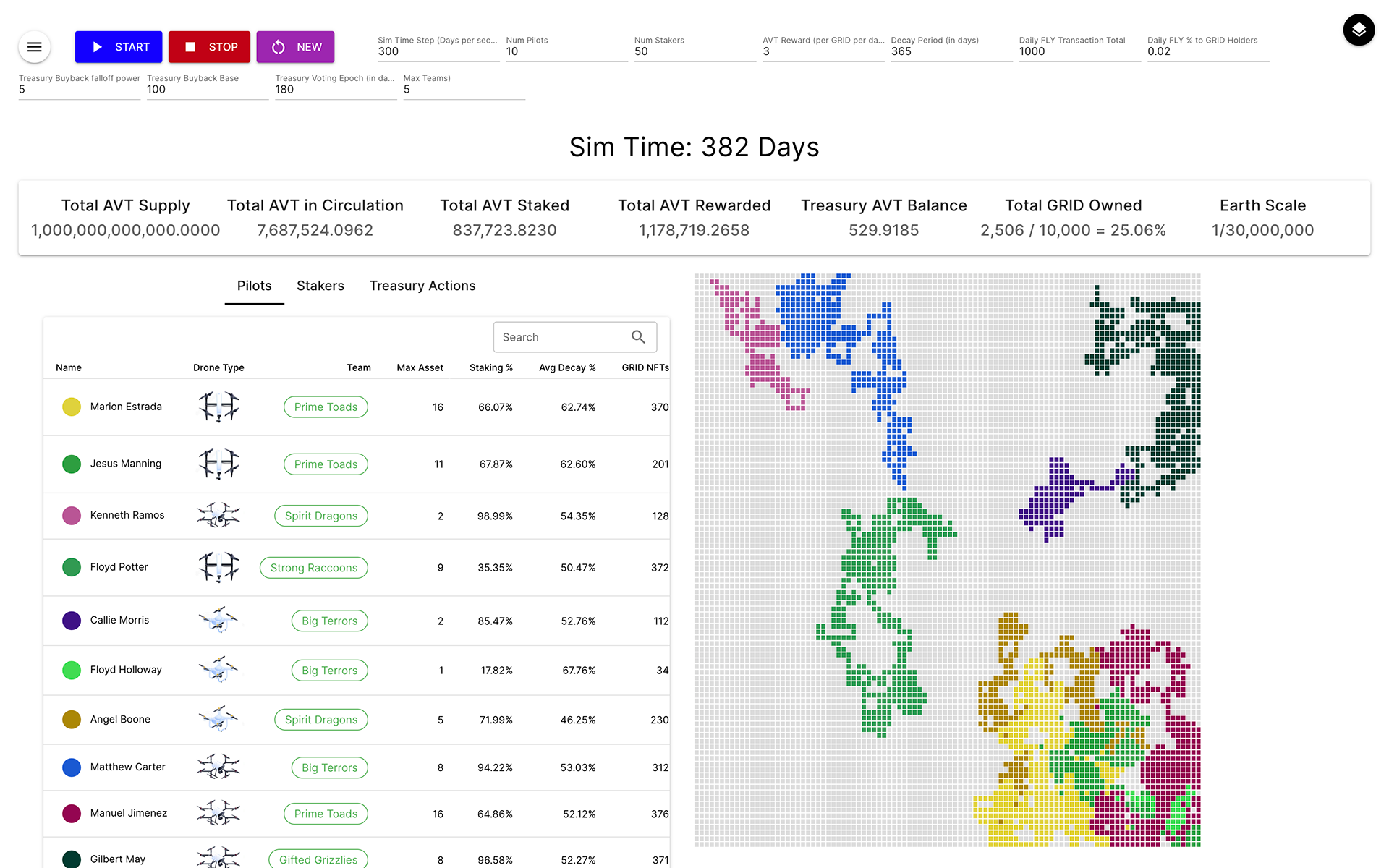Switch to the Pilots tab
Screen dimensions: 1389x868
pos(254,286)
